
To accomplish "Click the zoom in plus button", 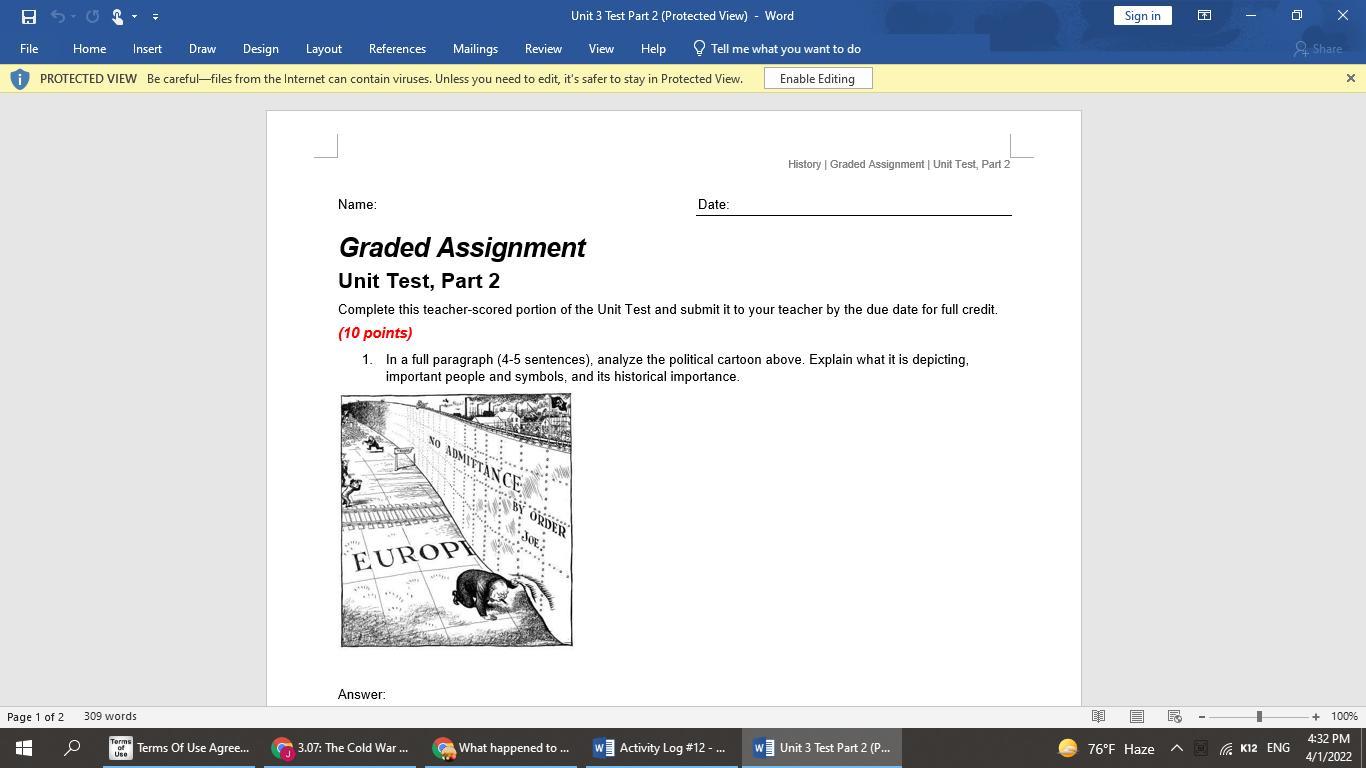I will 1316,717.
